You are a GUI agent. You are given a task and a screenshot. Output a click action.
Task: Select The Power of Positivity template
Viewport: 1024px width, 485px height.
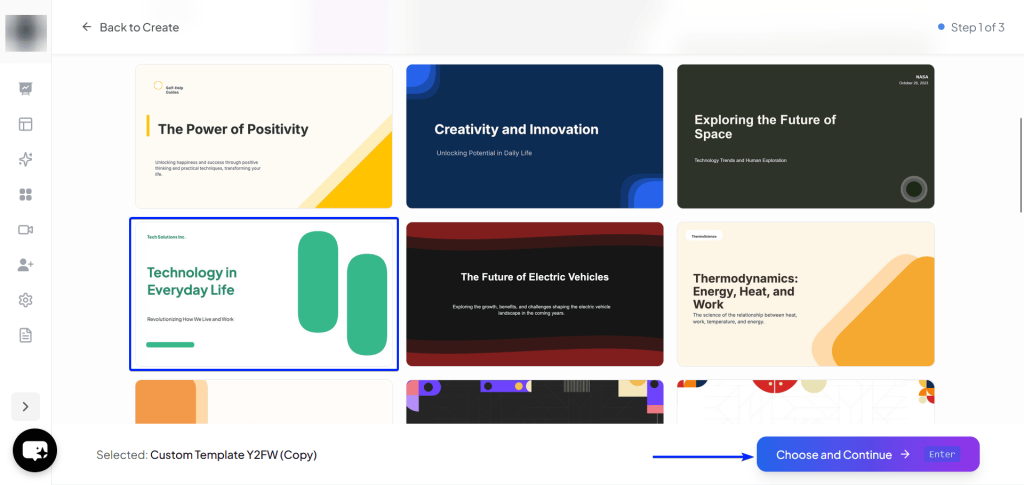(264, 136)
